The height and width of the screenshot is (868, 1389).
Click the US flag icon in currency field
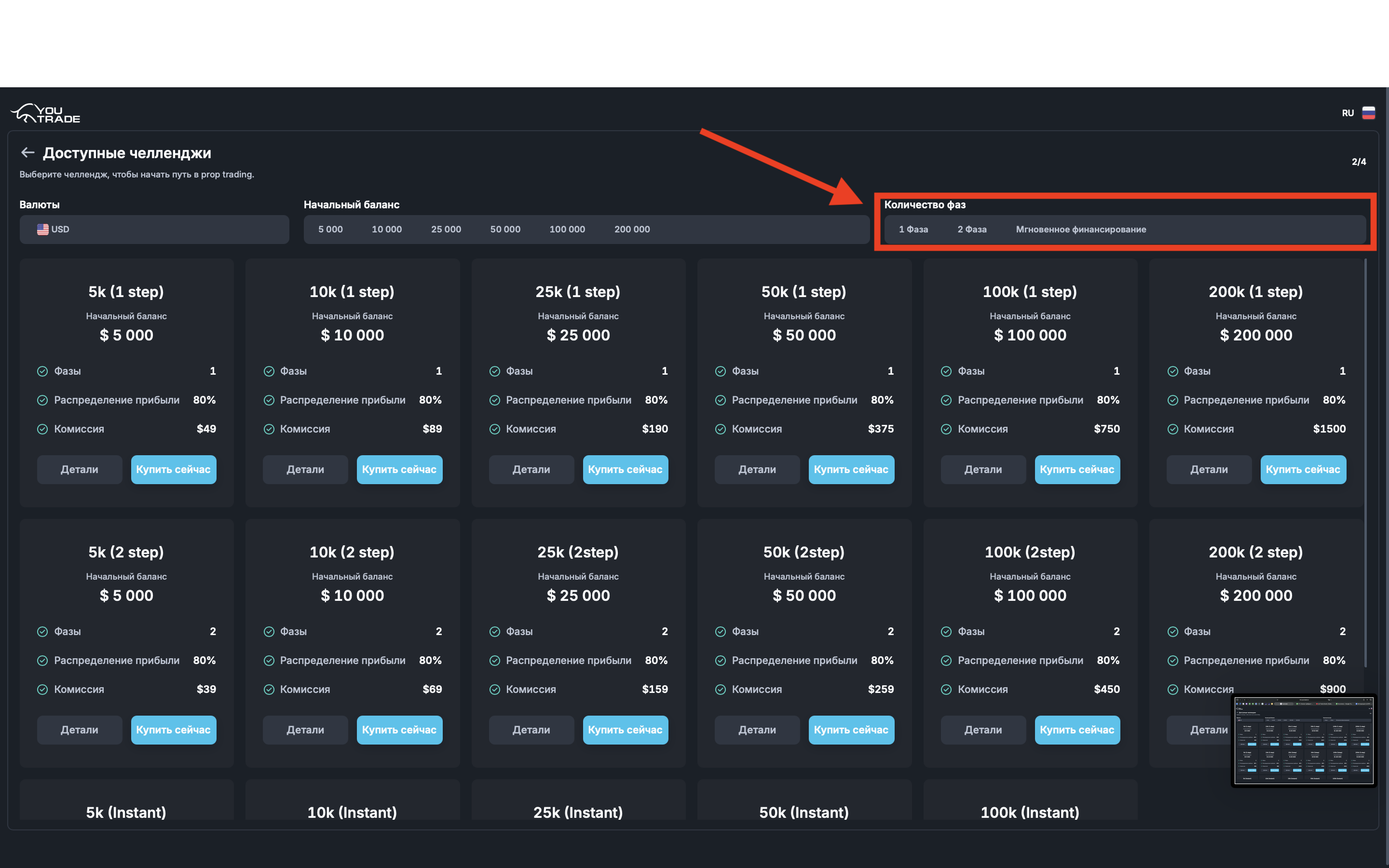pos(42,229)
